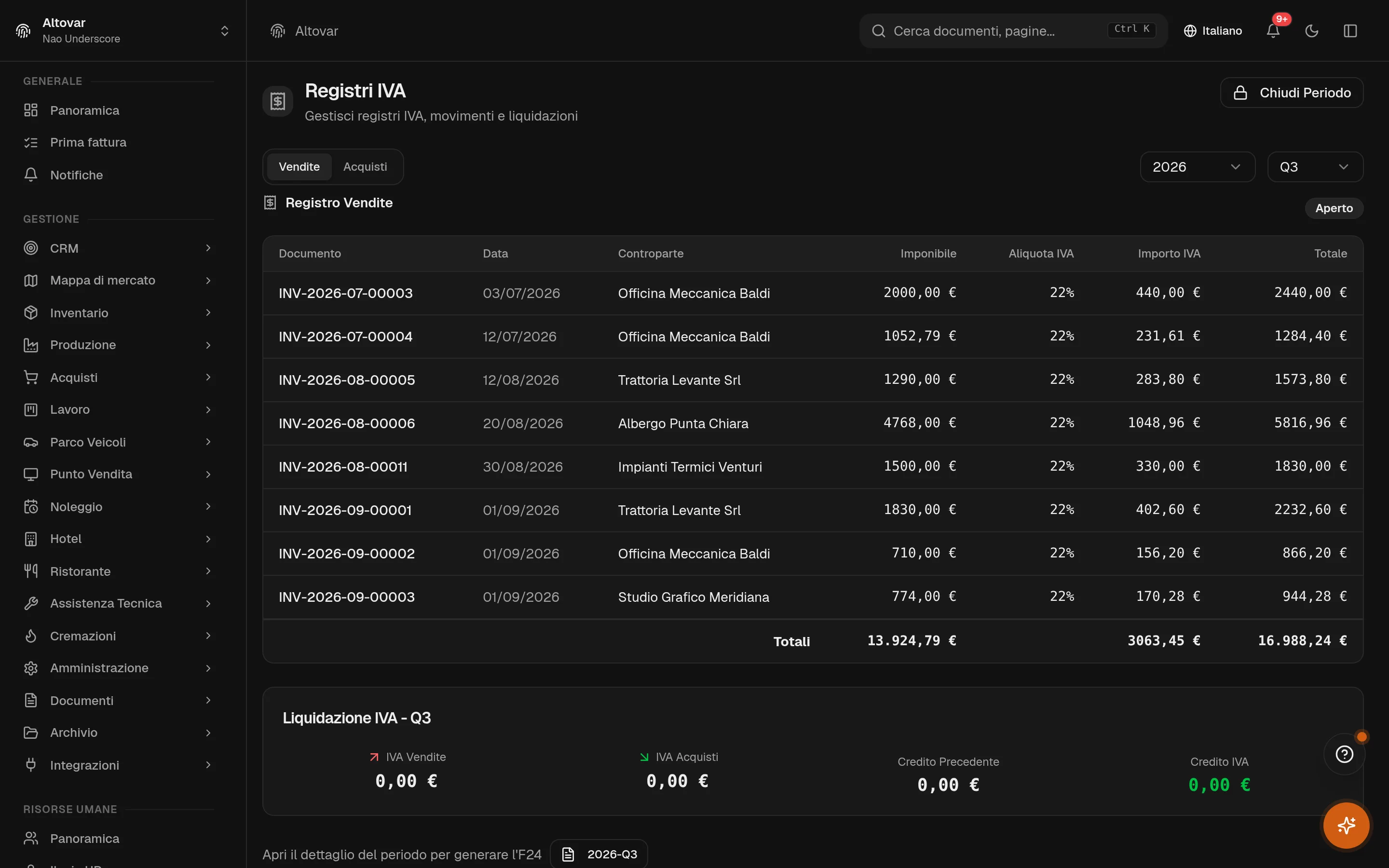
Task: Click total amount 16.988,24 €
Action: [1302, 641]
